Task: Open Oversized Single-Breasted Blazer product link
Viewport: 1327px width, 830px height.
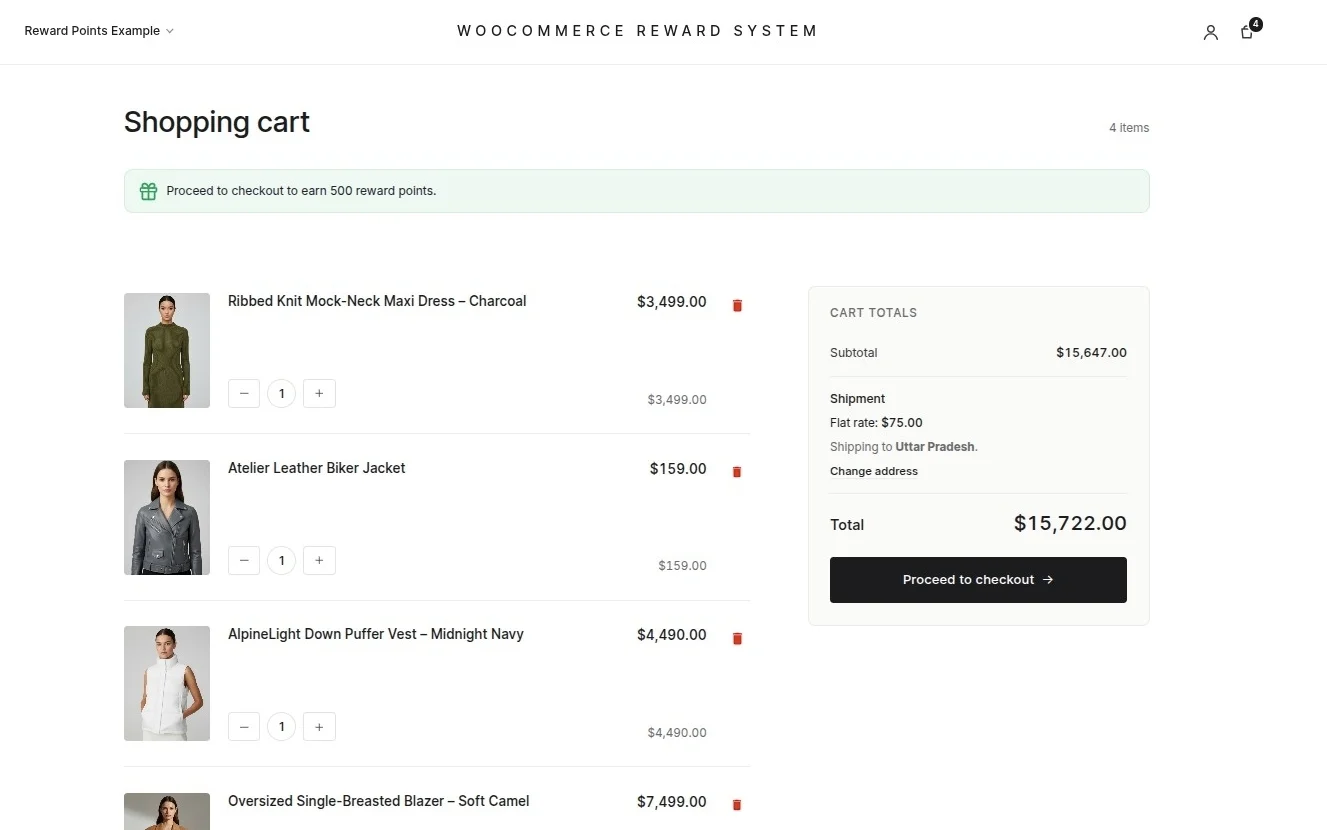Action: (378, 801)
